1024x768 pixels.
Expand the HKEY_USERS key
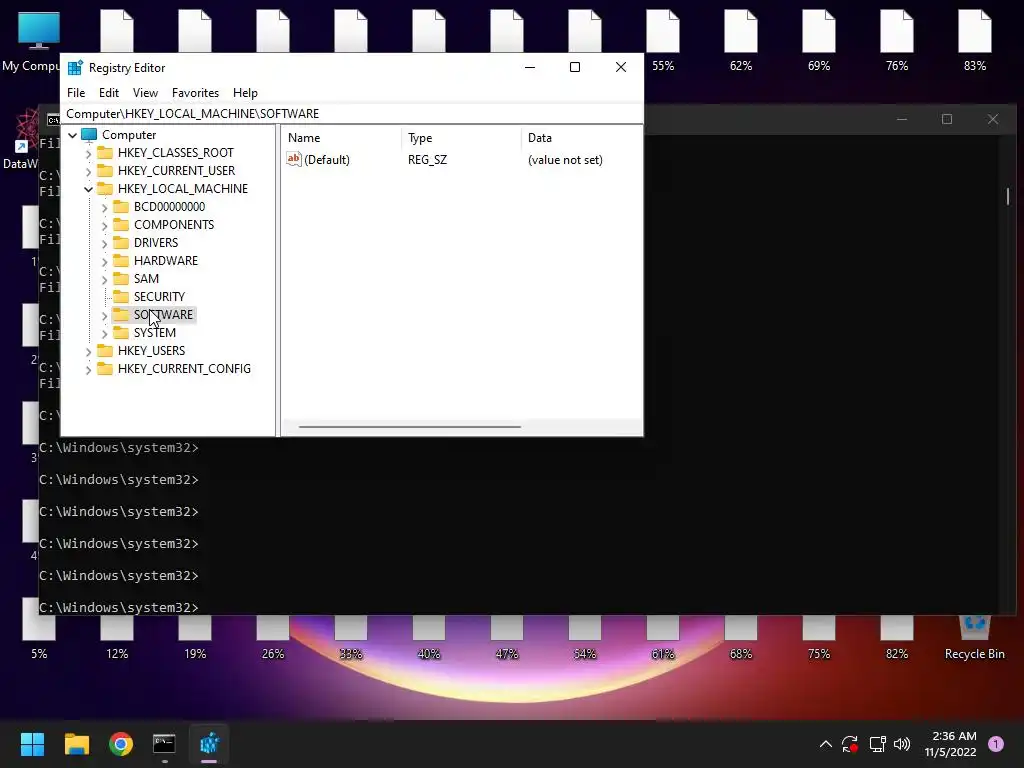(89, 351)
